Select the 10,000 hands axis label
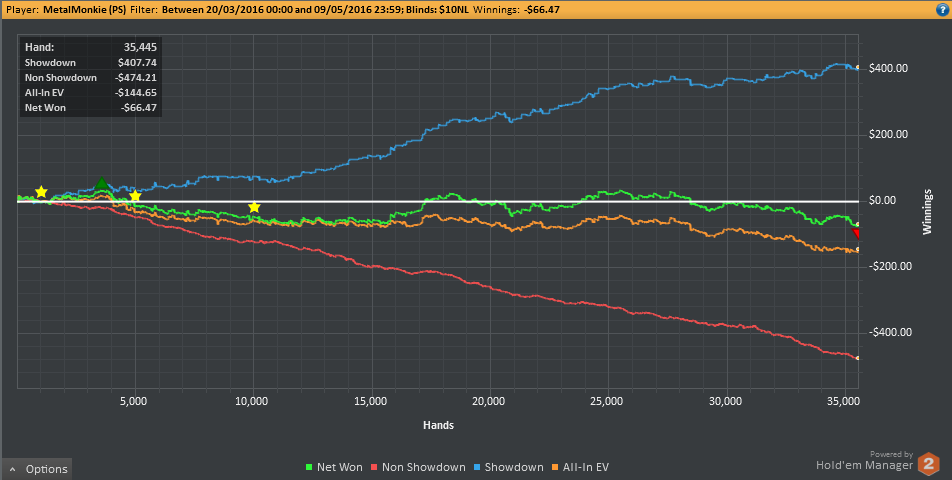Screen dimensions: 952x480 [251, 402]
